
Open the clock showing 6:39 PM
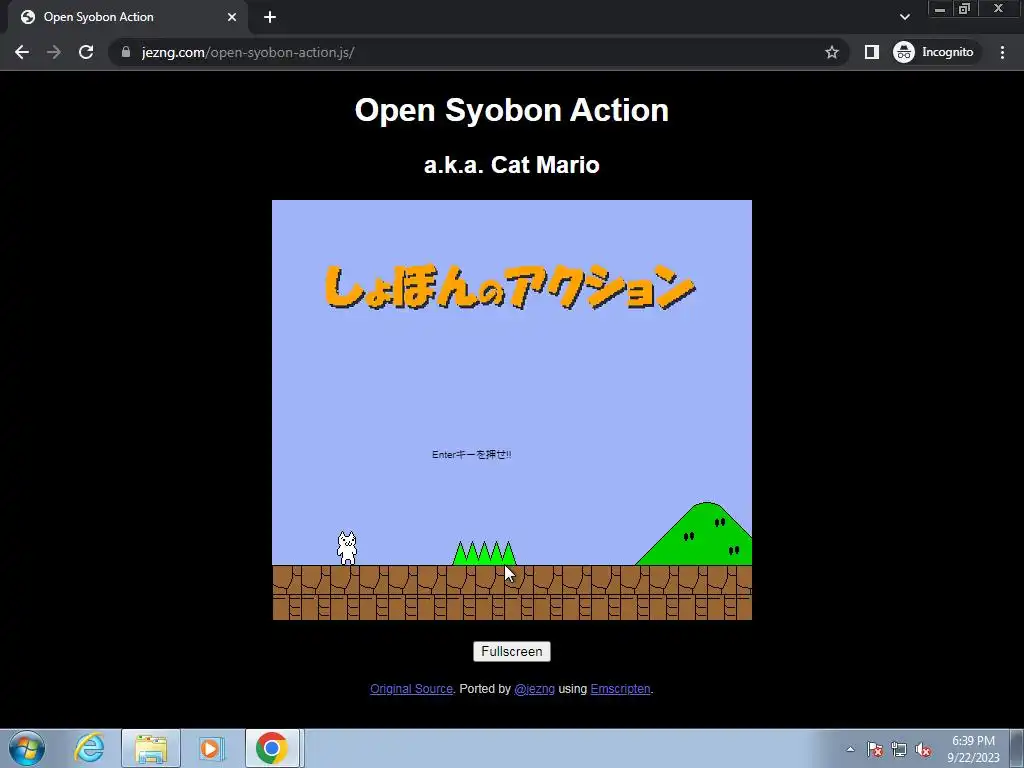[973, 749]
